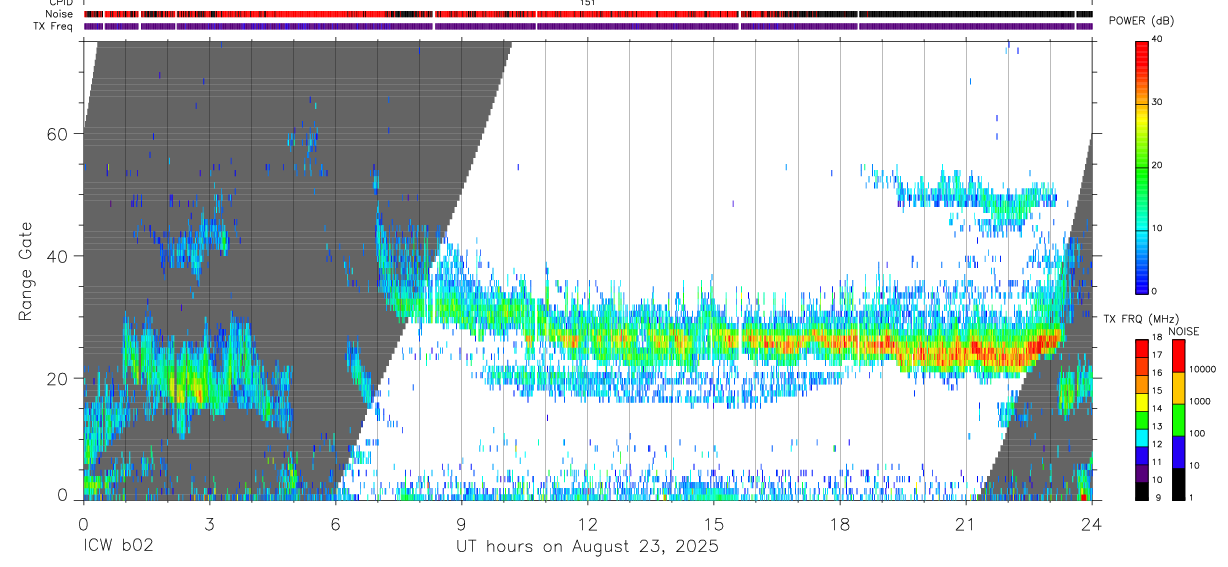Select NOISE swatch between 100 and 1000
The image size is (1228, 567).
pos(1178,420)
